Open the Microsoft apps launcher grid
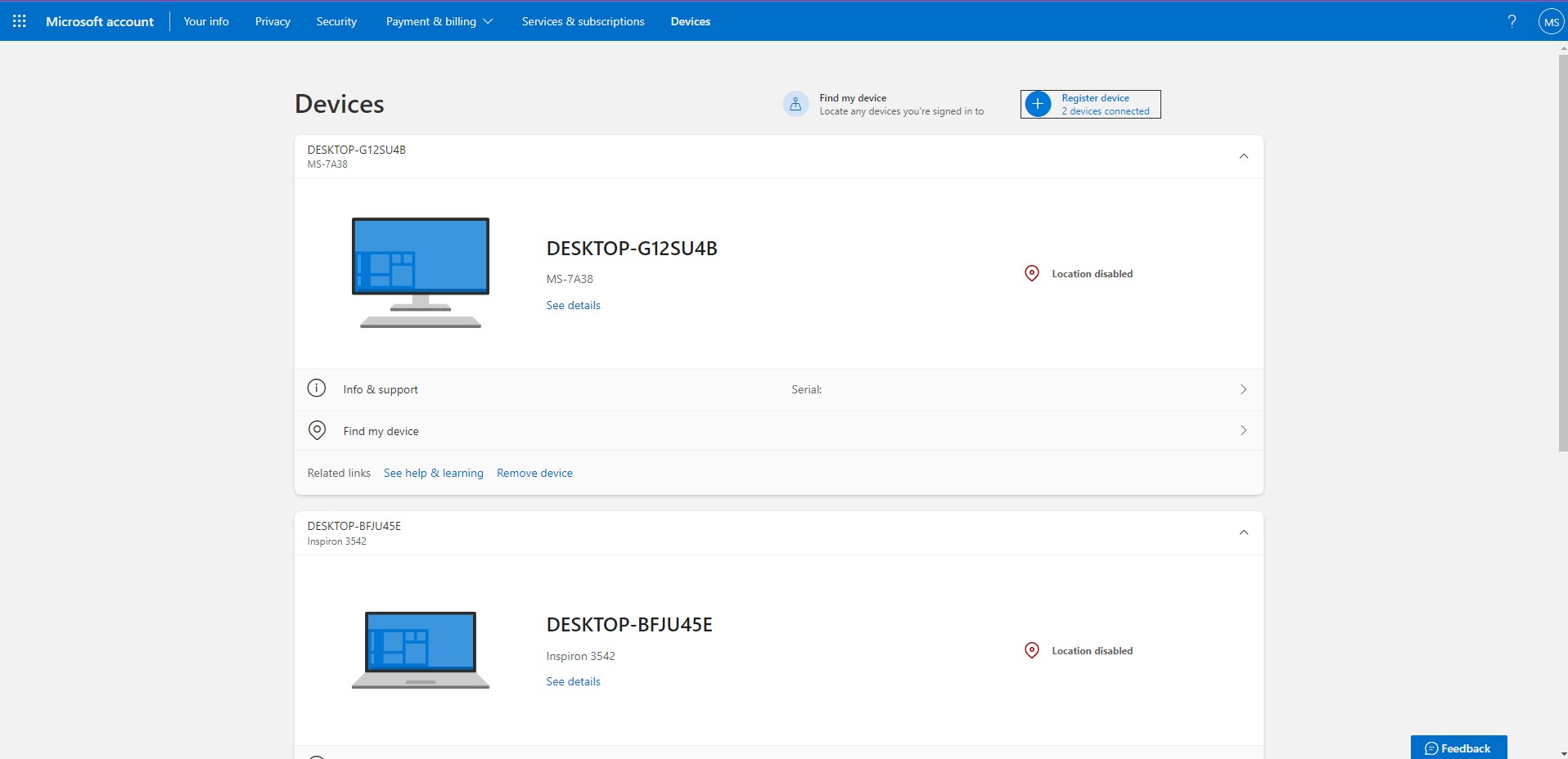This screenshot has width=1568, height=759. click(x=20, y=21)
